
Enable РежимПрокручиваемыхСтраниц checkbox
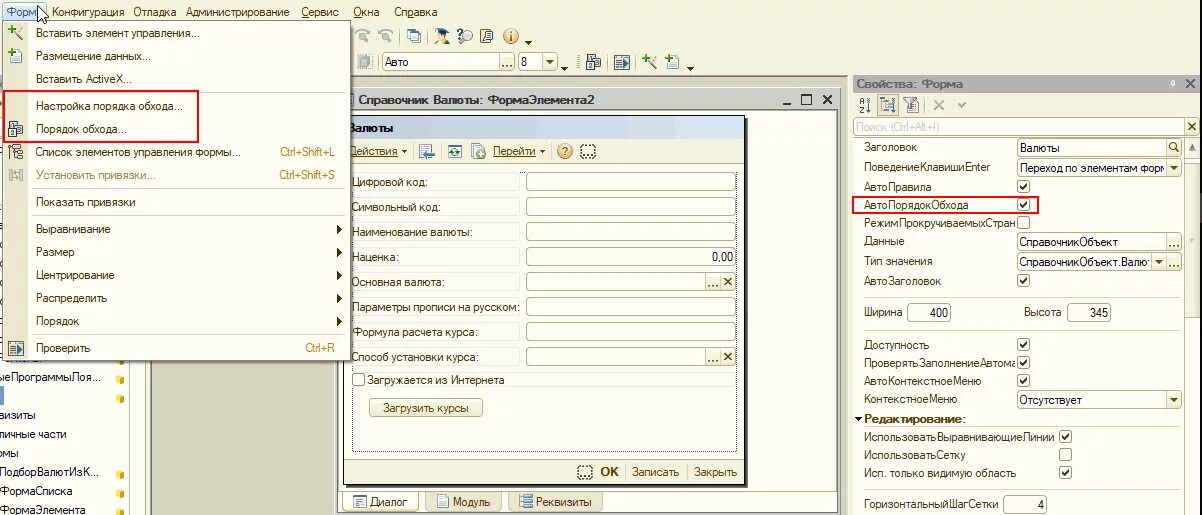(1023, 223)
